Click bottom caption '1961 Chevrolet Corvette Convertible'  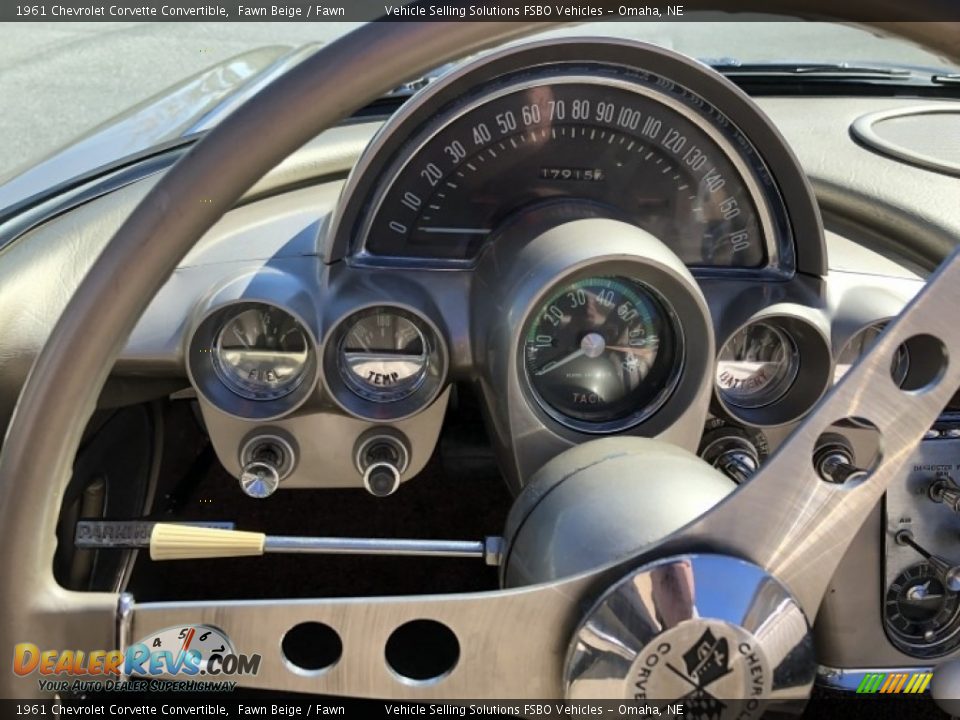(121, 710)
